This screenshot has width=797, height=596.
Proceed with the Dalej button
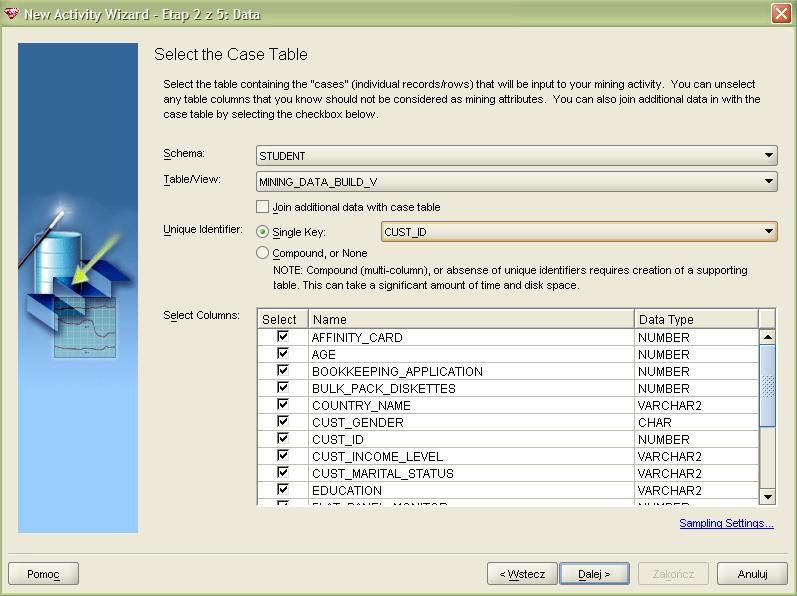pos(594,574)
